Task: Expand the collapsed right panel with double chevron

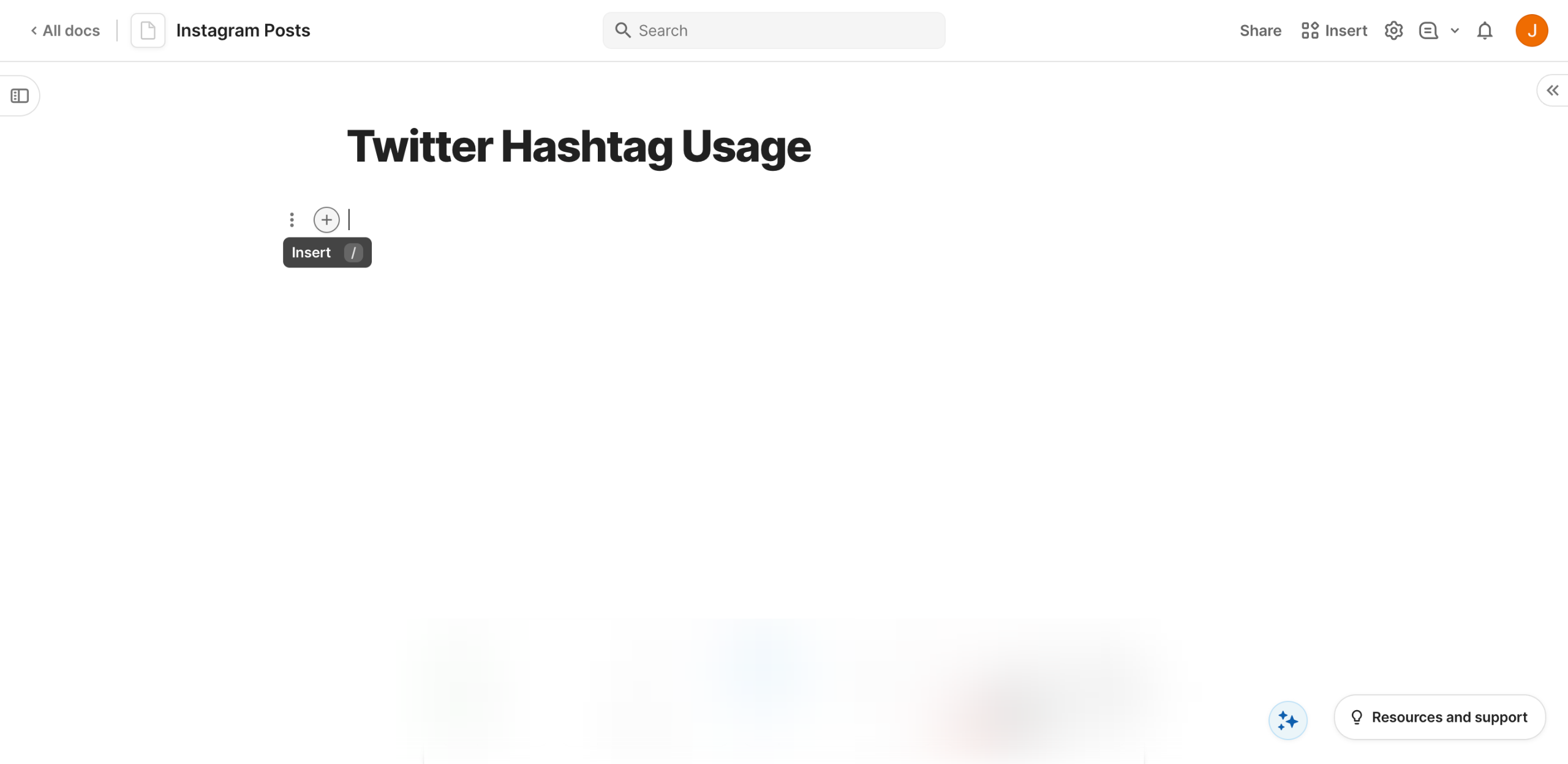Action: coord(1552,91)
